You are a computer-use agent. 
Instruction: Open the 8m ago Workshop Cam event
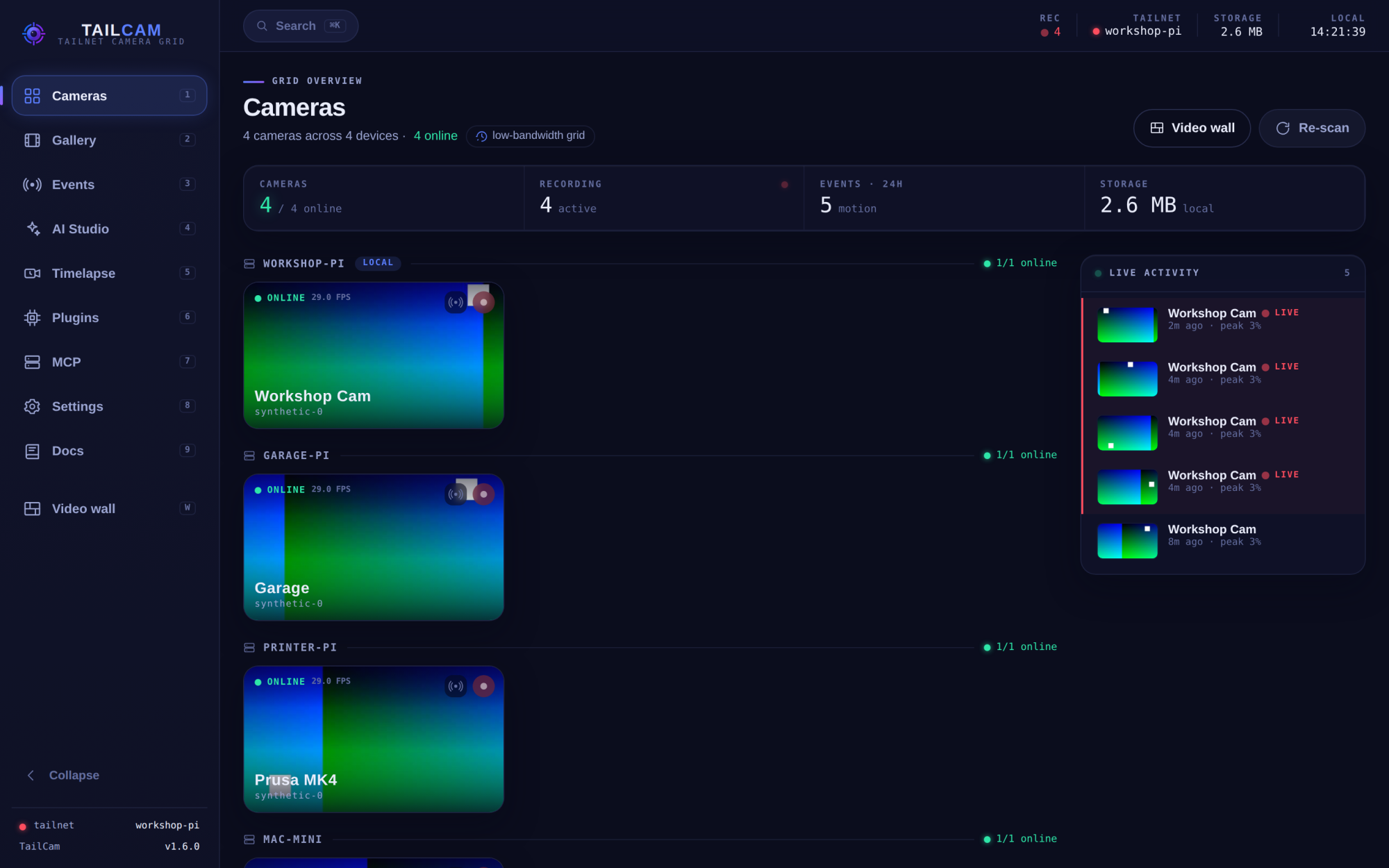(1224, 541)
